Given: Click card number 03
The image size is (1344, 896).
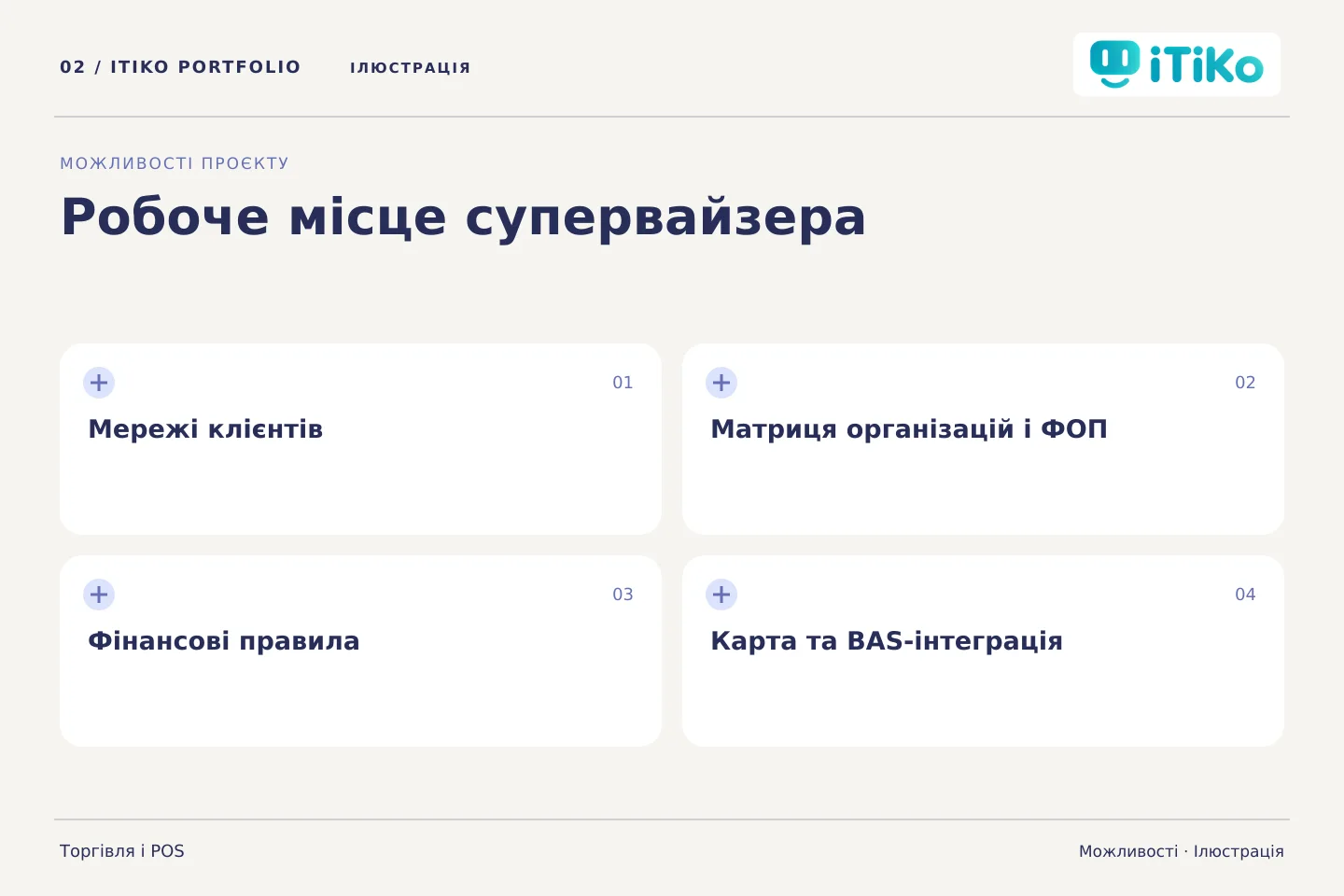Looking at the screenshot, I should [x=623, y=595].
